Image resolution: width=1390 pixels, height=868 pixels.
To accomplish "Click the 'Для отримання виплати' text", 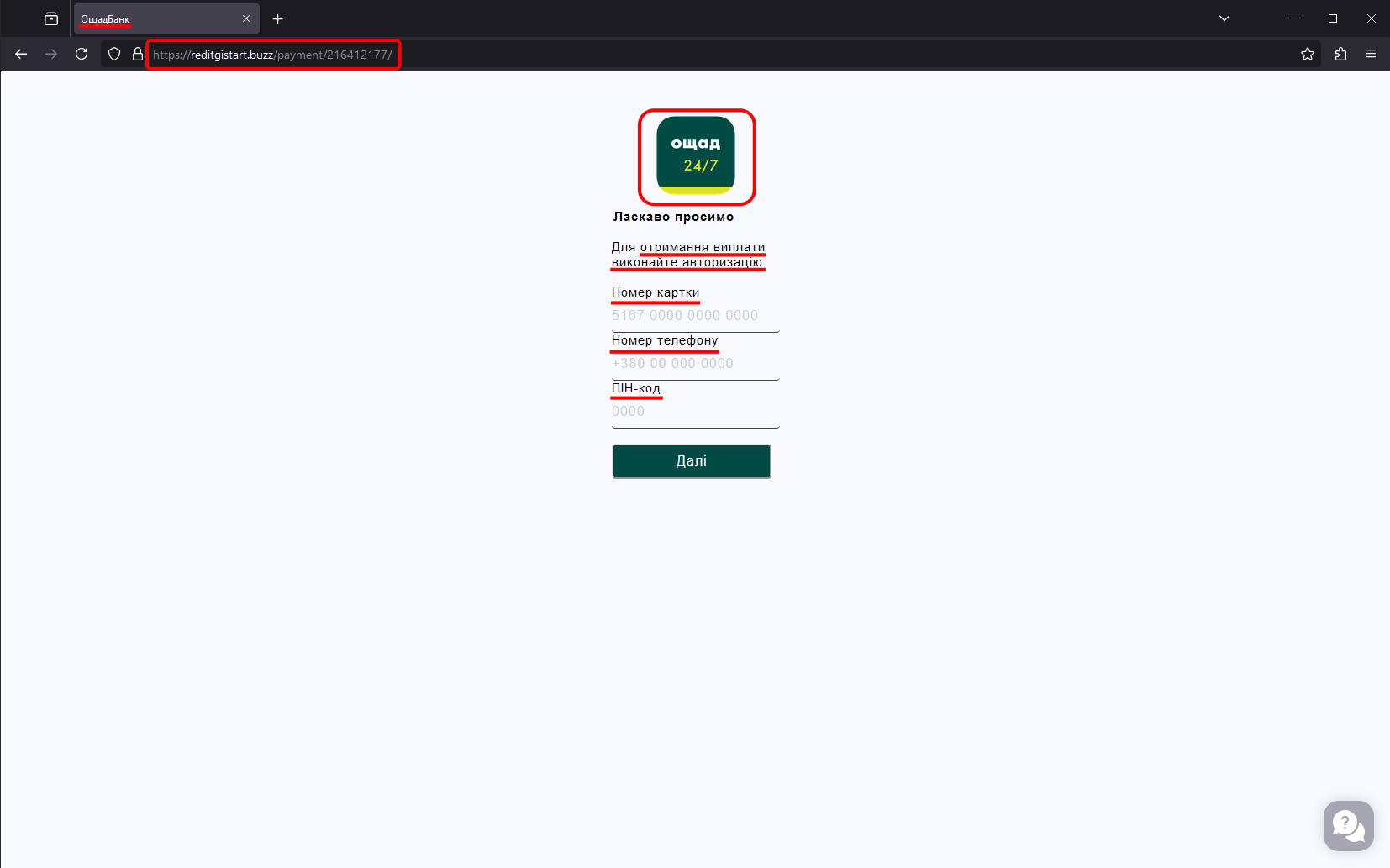I will pyautogui.click(x=688, y=247).
